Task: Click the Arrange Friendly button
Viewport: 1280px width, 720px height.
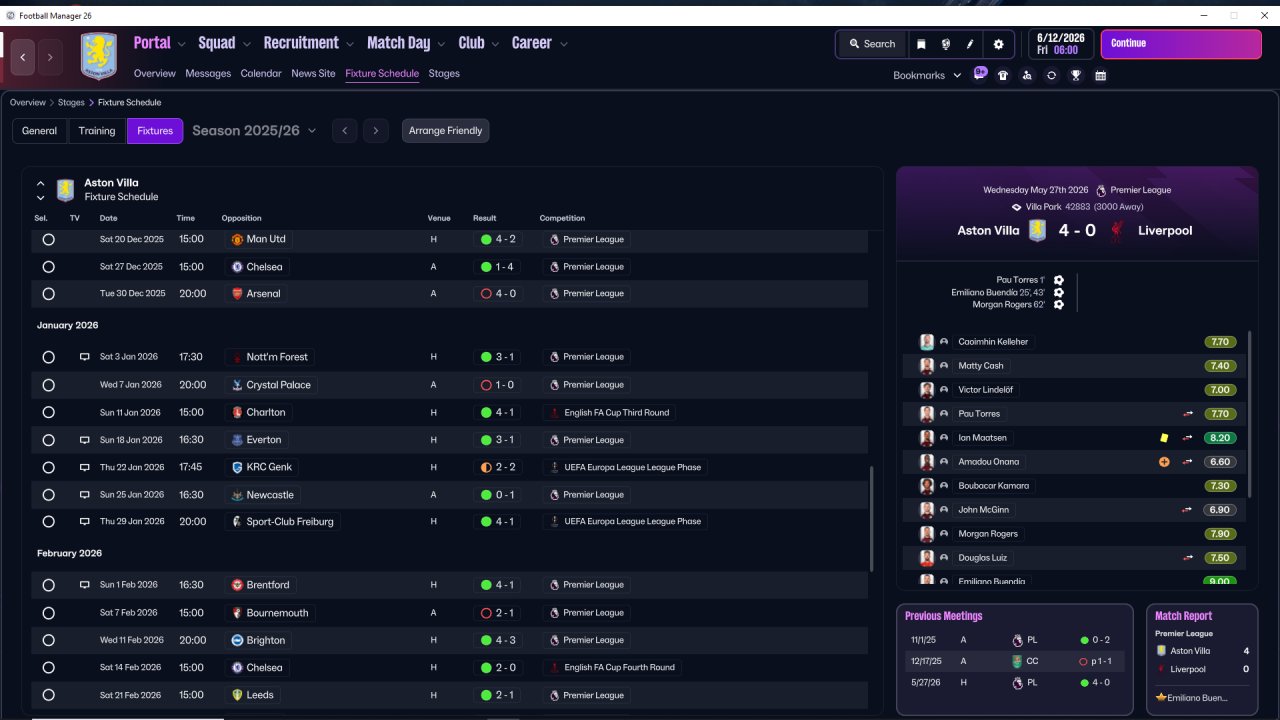Action: pyautogui.click(x=446, y=131)
